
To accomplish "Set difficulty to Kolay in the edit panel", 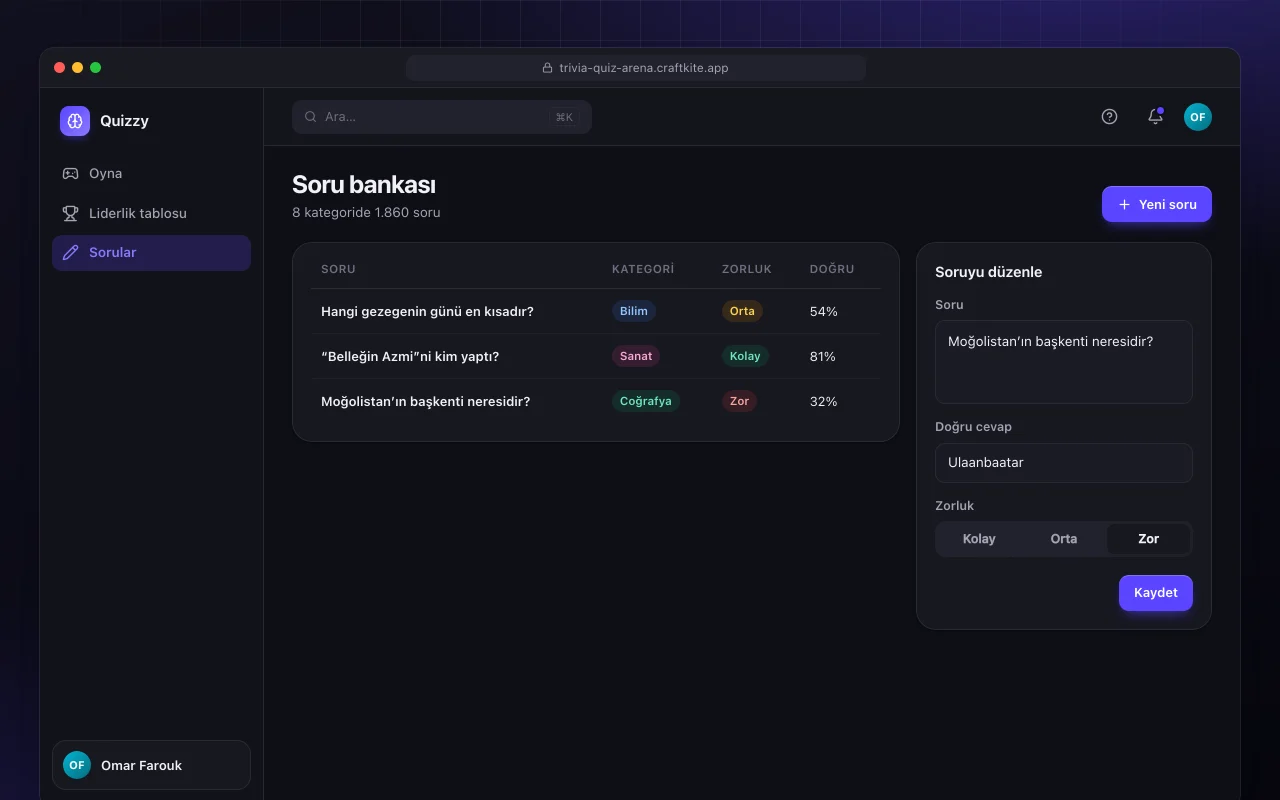I will point(979,539).
